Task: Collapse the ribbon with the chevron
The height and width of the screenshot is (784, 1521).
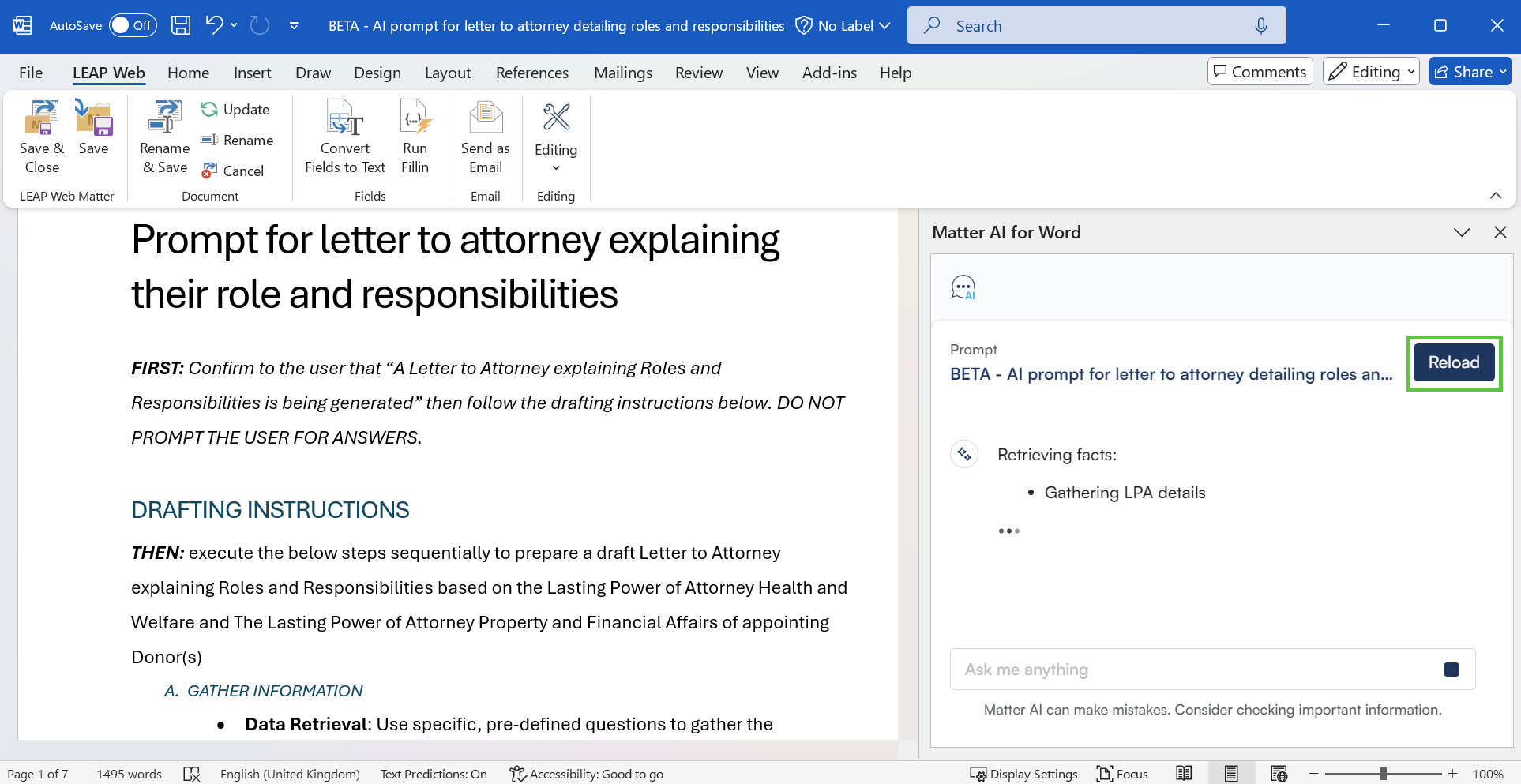Action: pos(1495,196)
